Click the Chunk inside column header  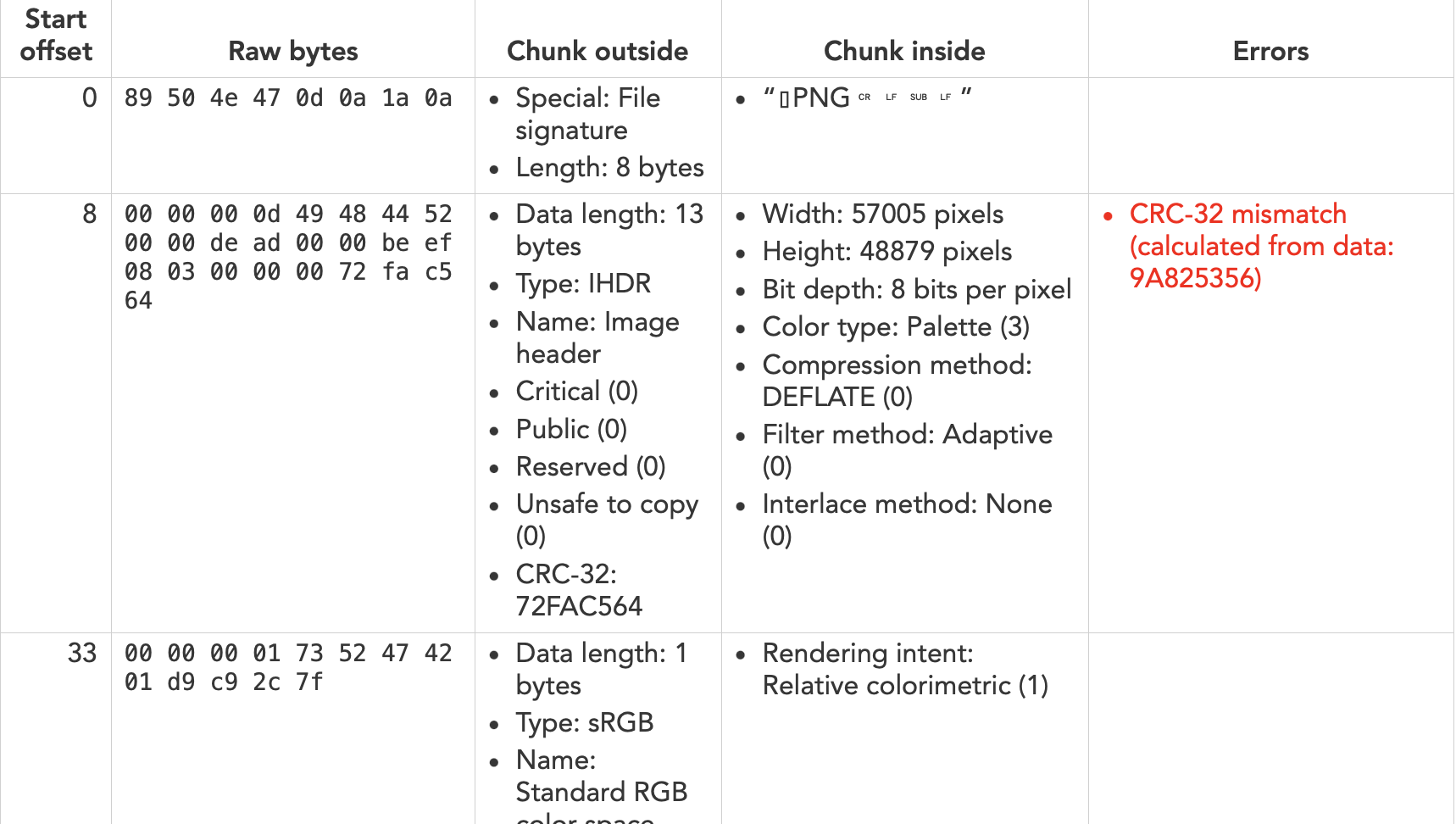click(x=904, y=51)
